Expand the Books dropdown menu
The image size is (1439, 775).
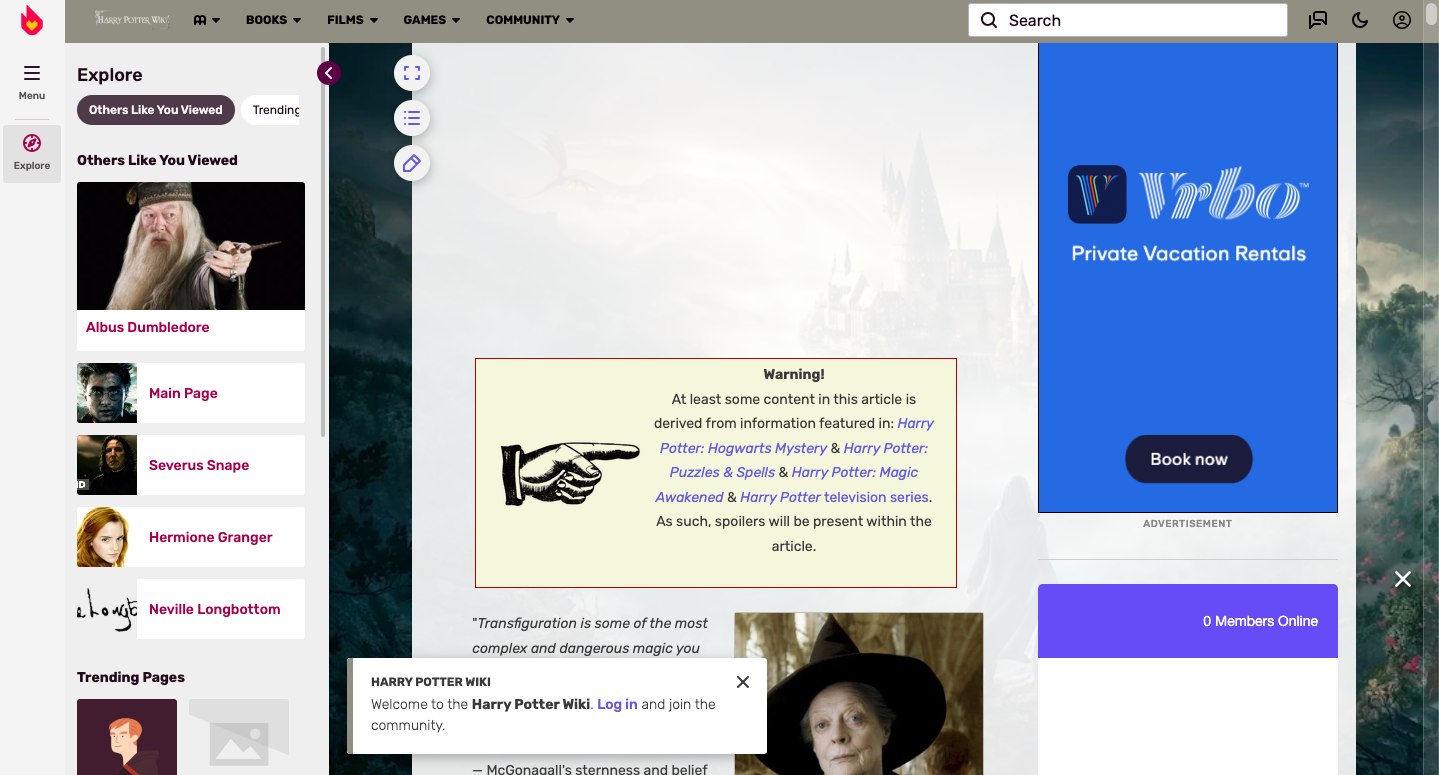(x=273, y=20)
